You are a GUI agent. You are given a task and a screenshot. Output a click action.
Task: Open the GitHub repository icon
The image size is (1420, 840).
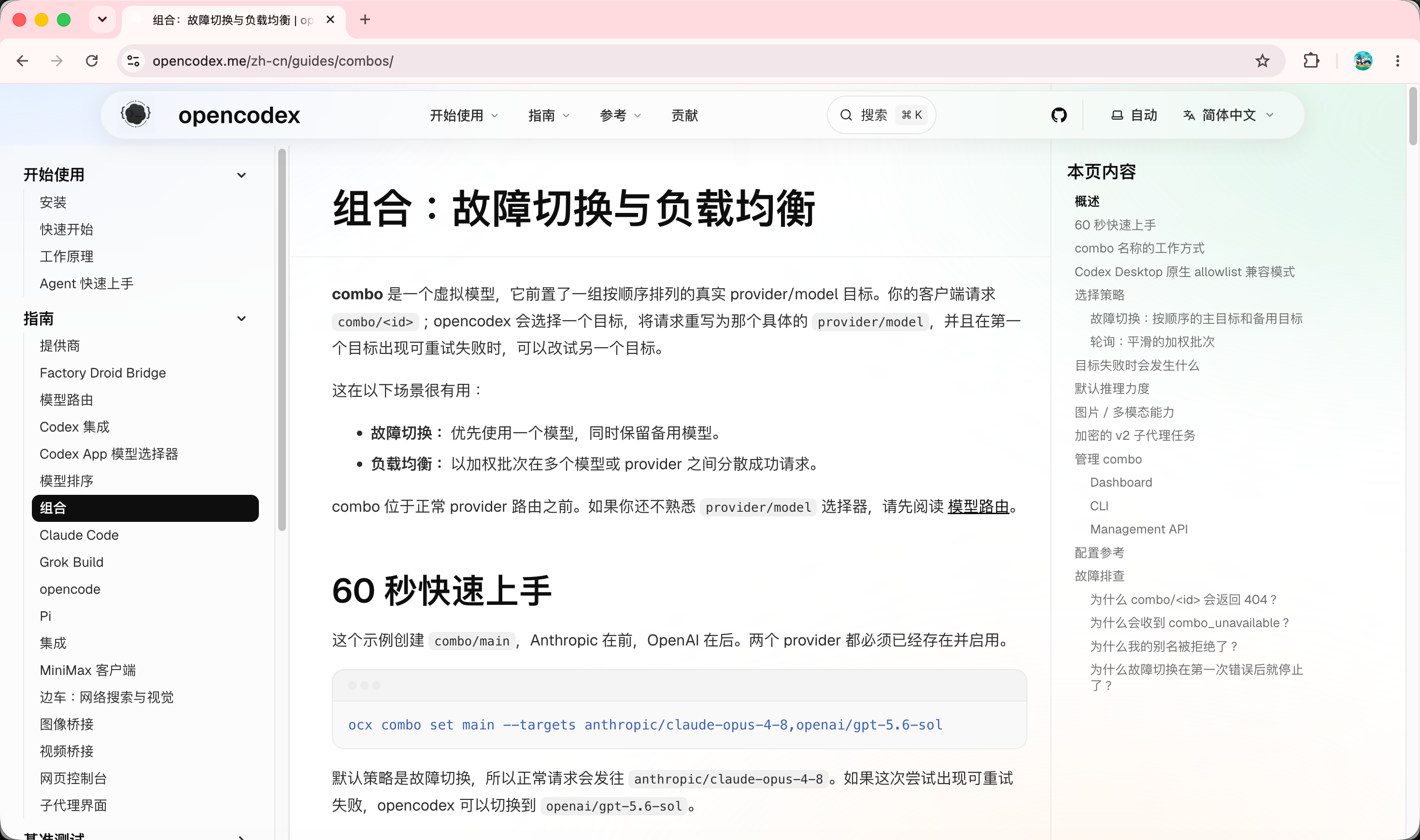(1059, 115)
